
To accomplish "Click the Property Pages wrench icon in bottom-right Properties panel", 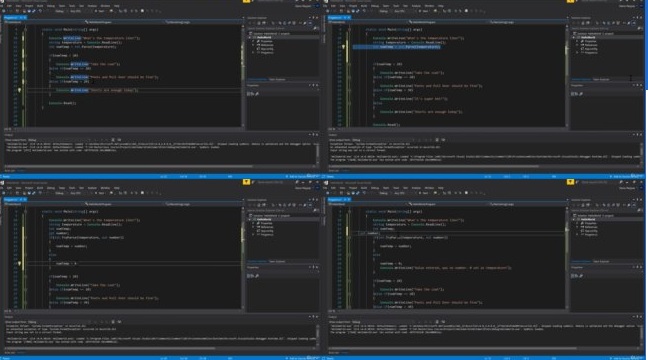I will coord(581,276).
